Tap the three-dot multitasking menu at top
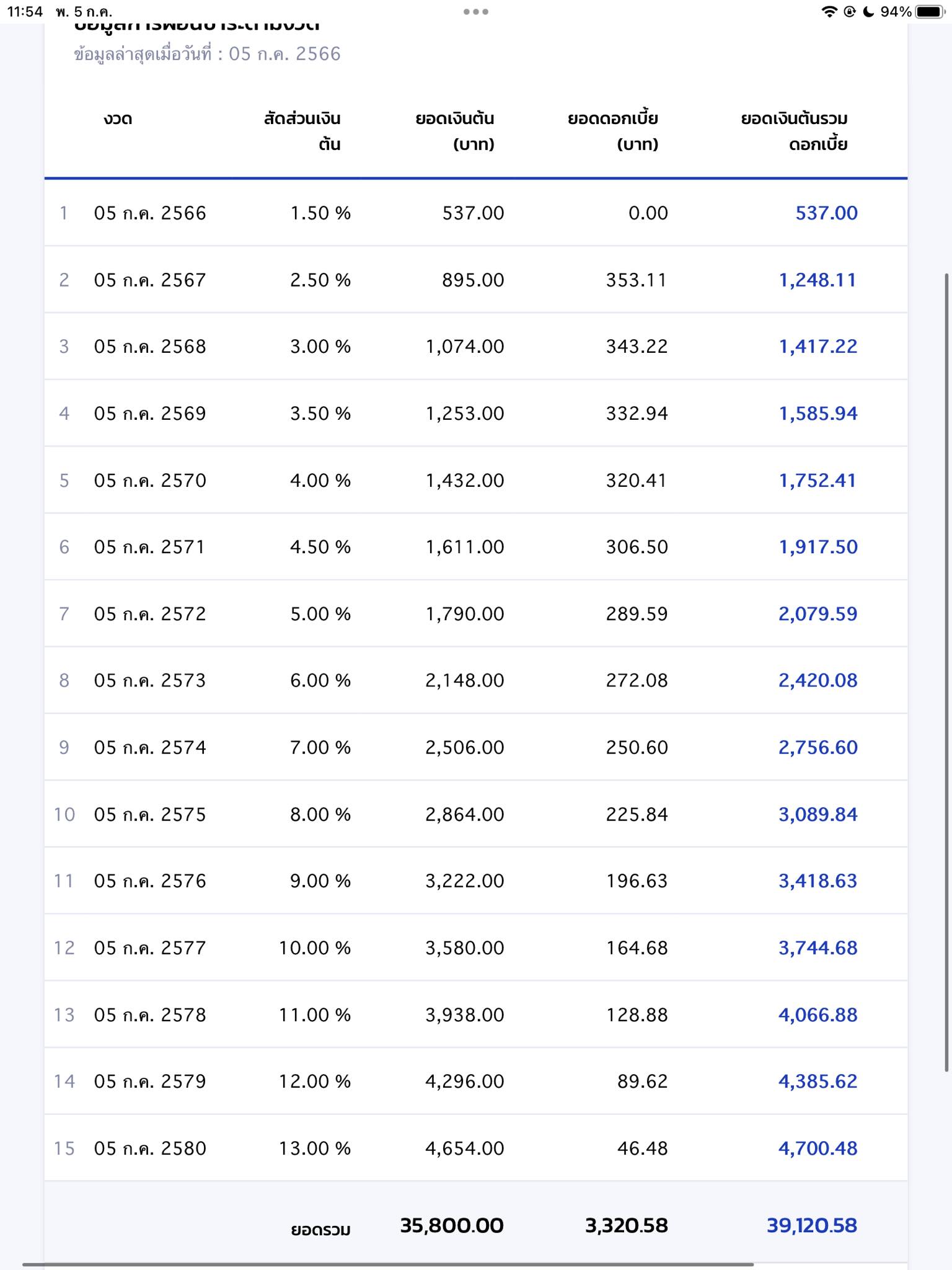This screenshot has width=952, height=1270. coord(476,12)
